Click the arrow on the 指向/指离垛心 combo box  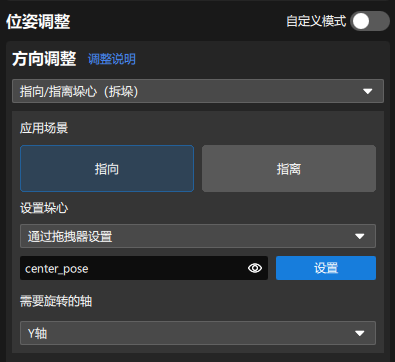368,91
